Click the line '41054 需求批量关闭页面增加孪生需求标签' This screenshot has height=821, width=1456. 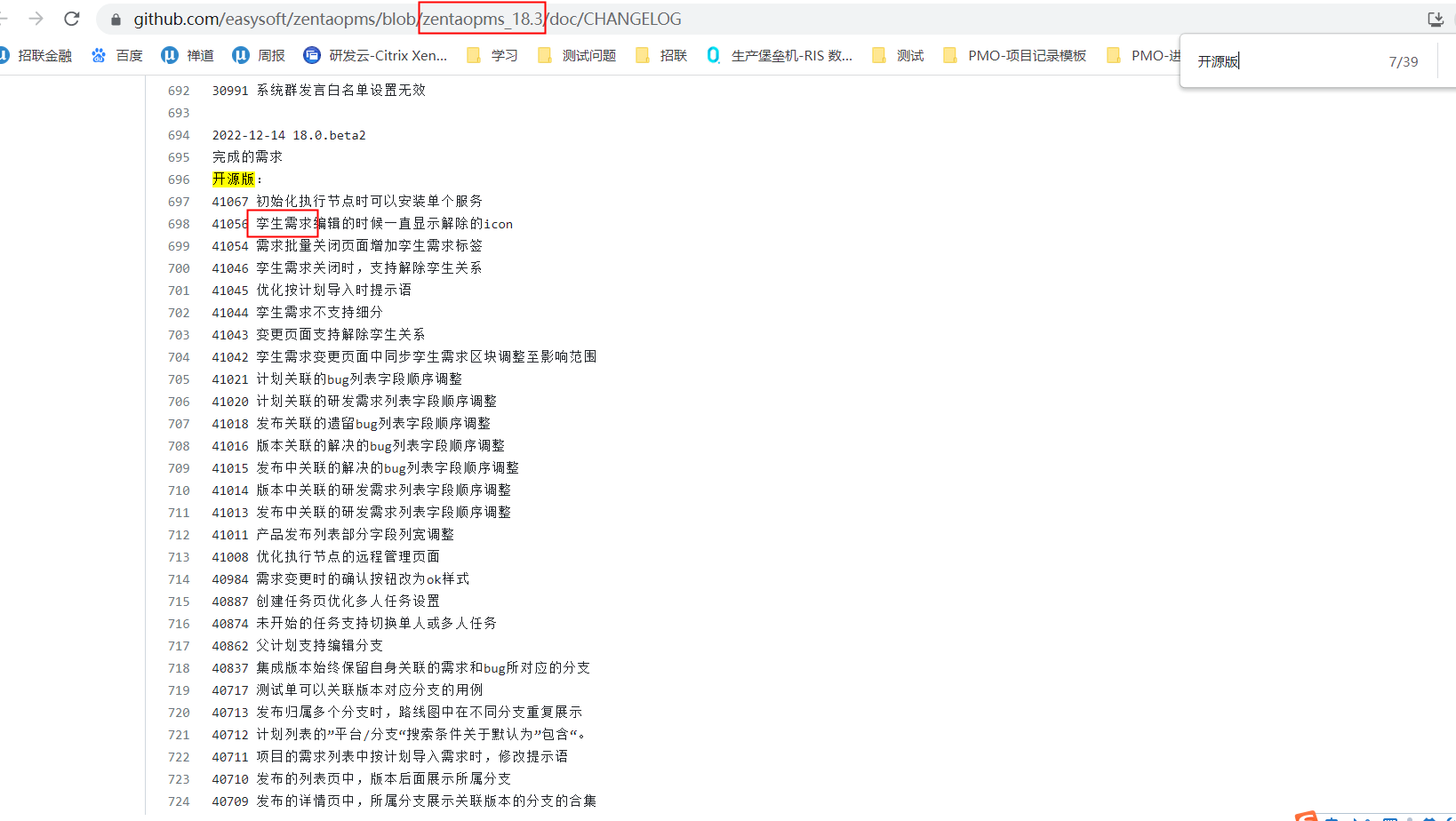coord(348,246)
